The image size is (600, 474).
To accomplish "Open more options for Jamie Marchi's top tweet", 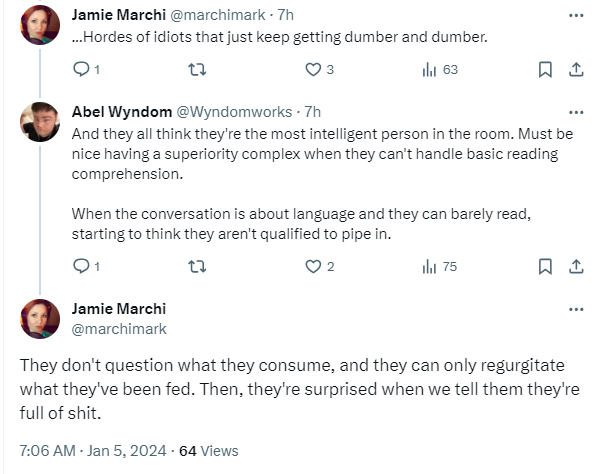I will tap(576, 15).
